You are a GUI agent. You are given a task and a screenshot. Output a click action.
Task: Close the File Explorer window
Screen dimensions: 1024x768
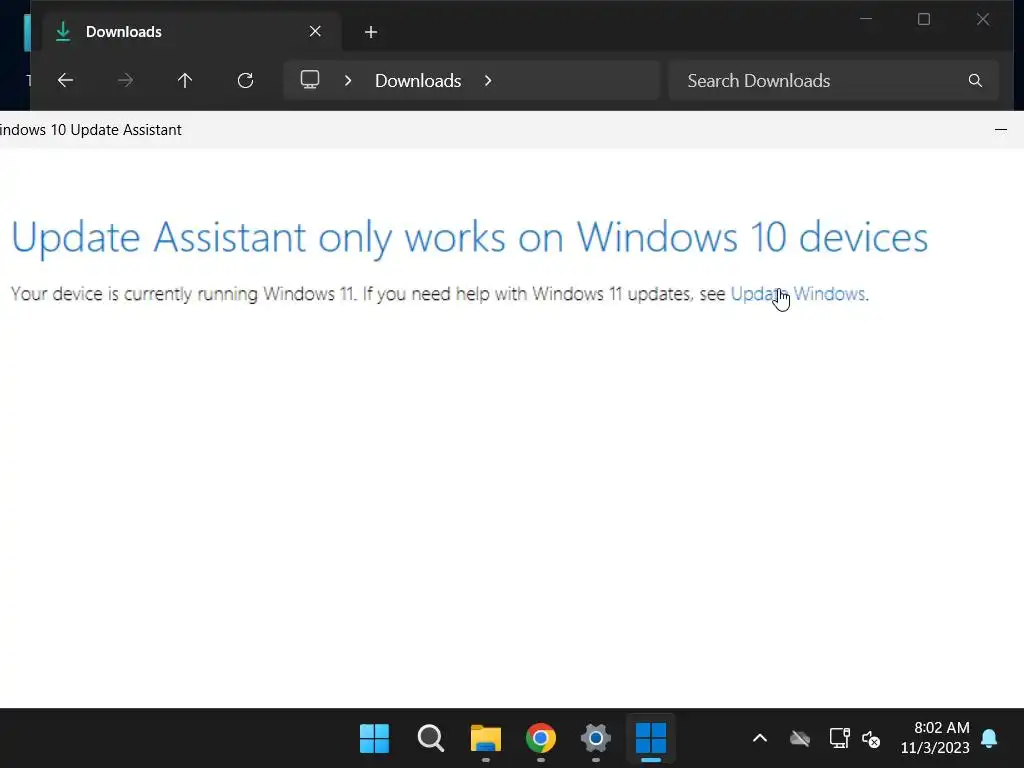tap(983, 19)
